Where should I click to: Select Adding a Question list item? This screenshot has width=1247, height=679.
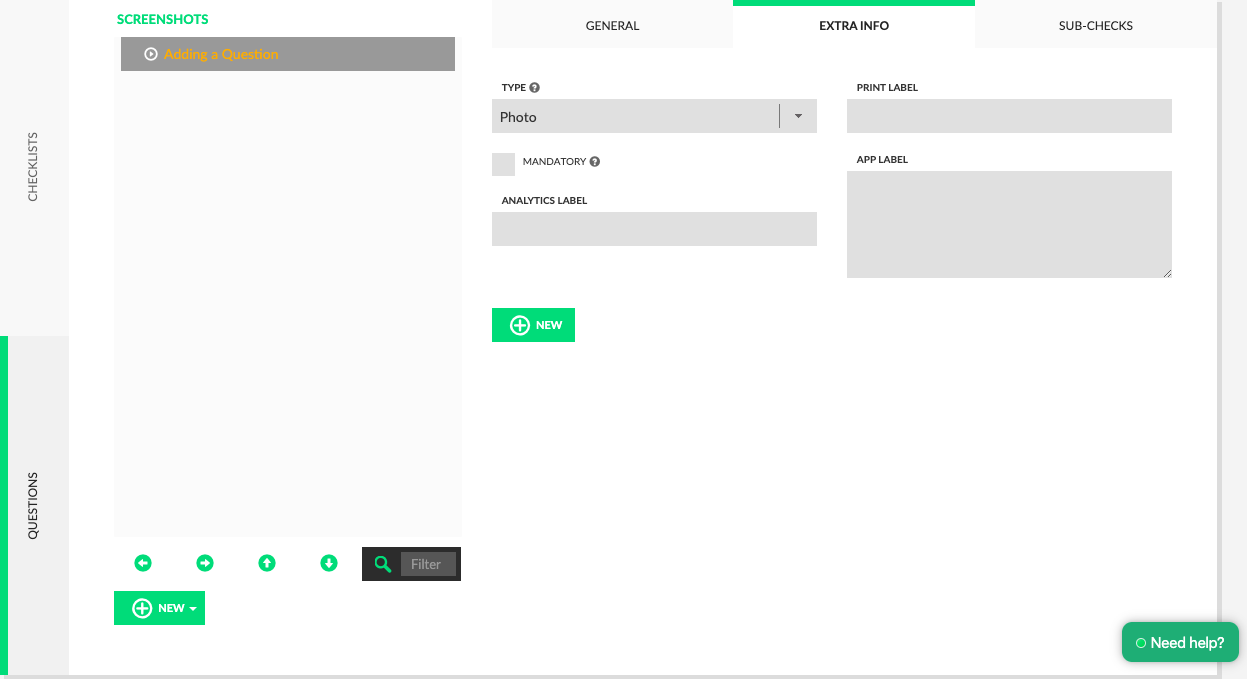pos(288,54)
